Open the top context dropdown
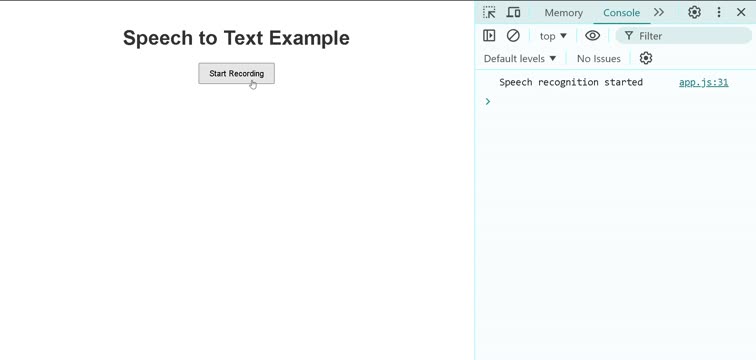 pyautogui.click(x=553, y=36)
